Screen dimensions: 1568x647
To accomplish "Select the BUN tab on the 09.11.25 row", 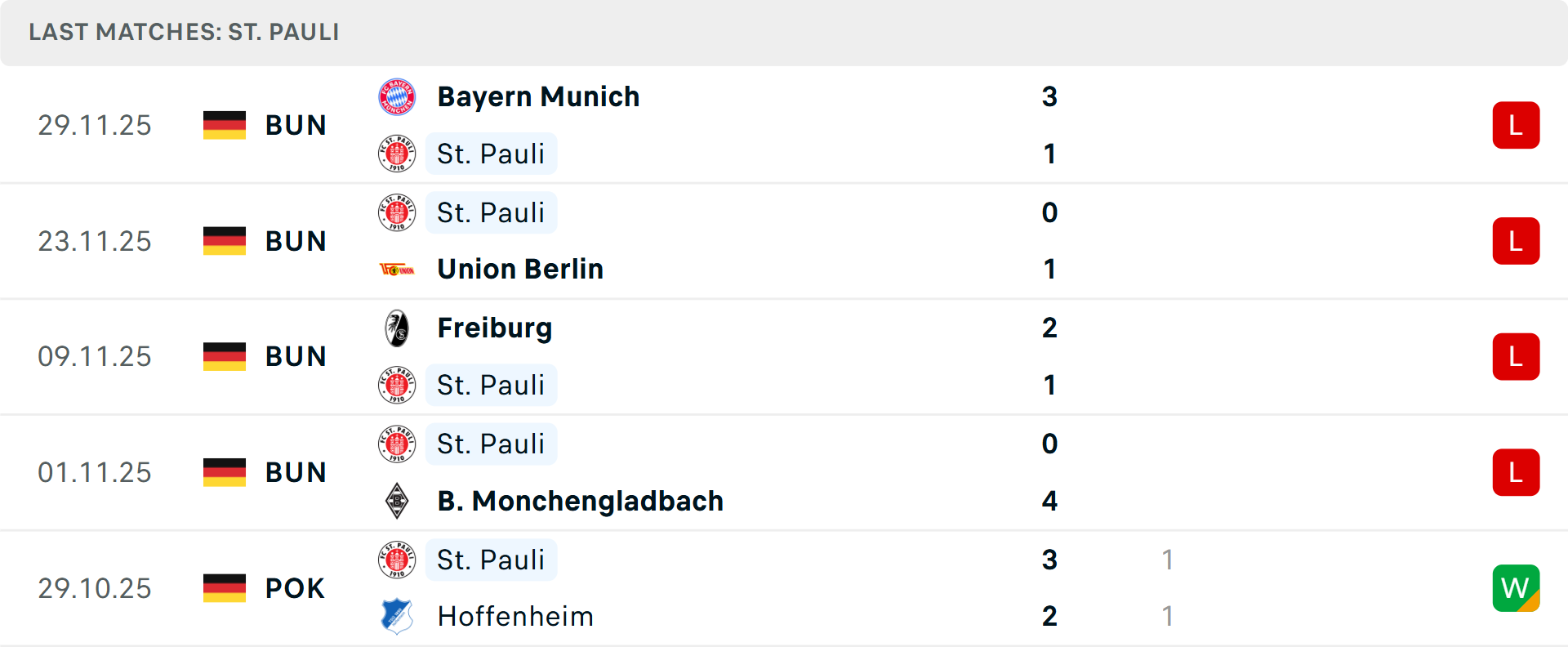I will pos(296,355).
